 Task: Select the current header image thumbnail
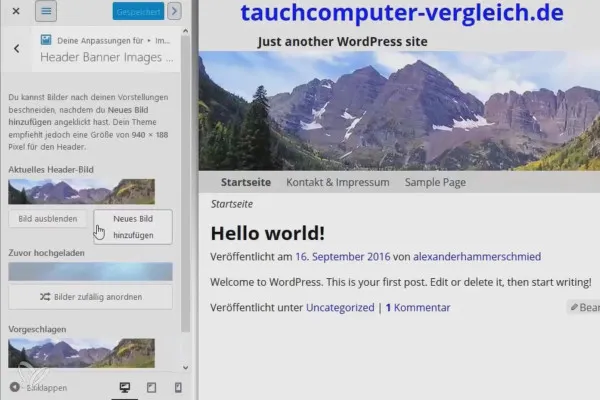(x=82, y=191)
